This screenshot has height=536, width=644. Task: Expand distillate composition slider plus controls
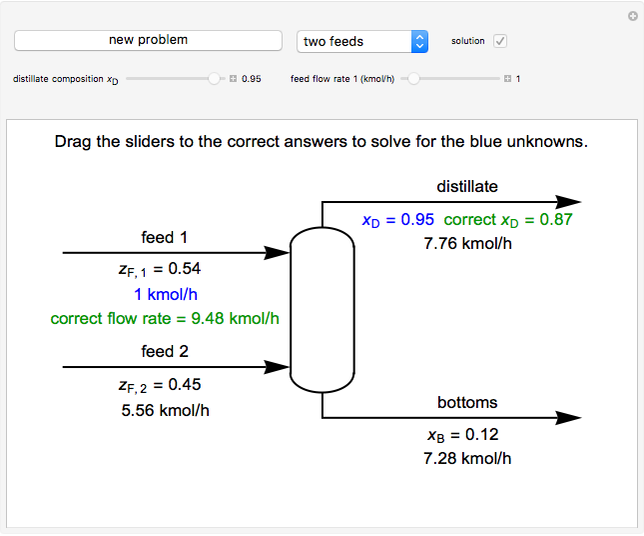pos(233,78)
